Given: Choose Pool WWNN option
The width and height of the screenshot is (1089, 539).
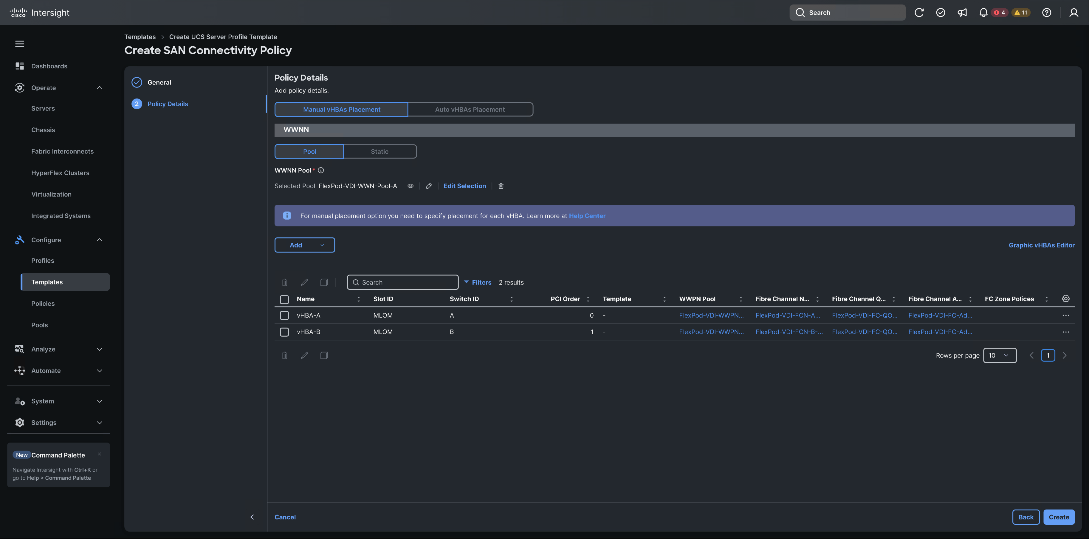Looking at the screenshot, I should tap(309, 151).
